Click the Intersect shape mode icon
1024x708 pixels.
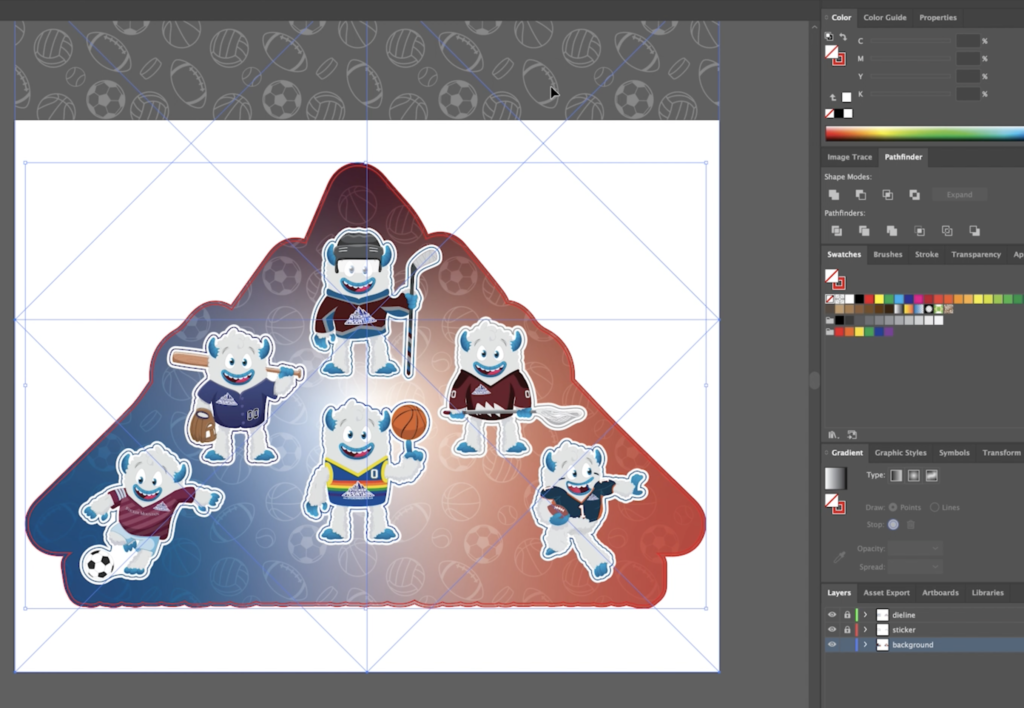coord(888,195)
